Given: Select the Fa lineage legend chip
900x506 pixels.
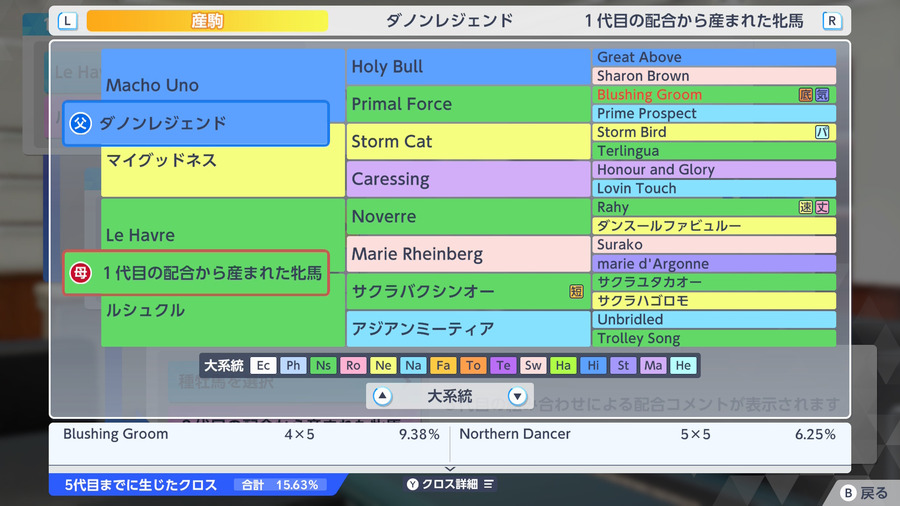Looking at the screenshot, I should click(443, 365).
